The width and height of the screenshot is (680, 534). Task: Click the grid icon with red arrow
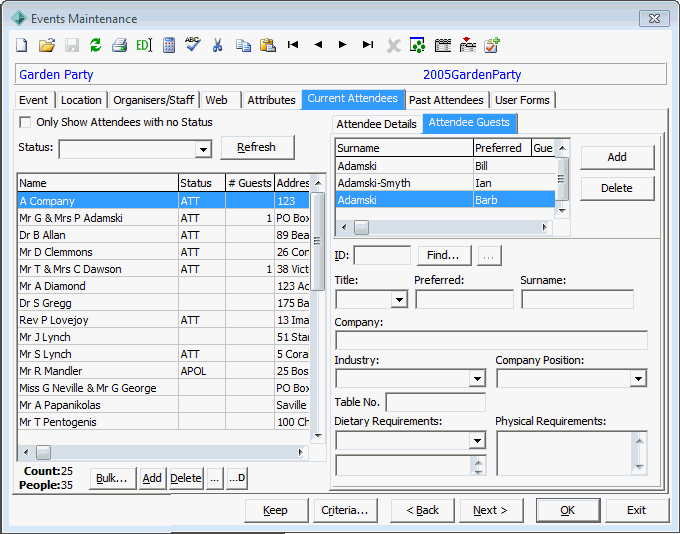468,45
